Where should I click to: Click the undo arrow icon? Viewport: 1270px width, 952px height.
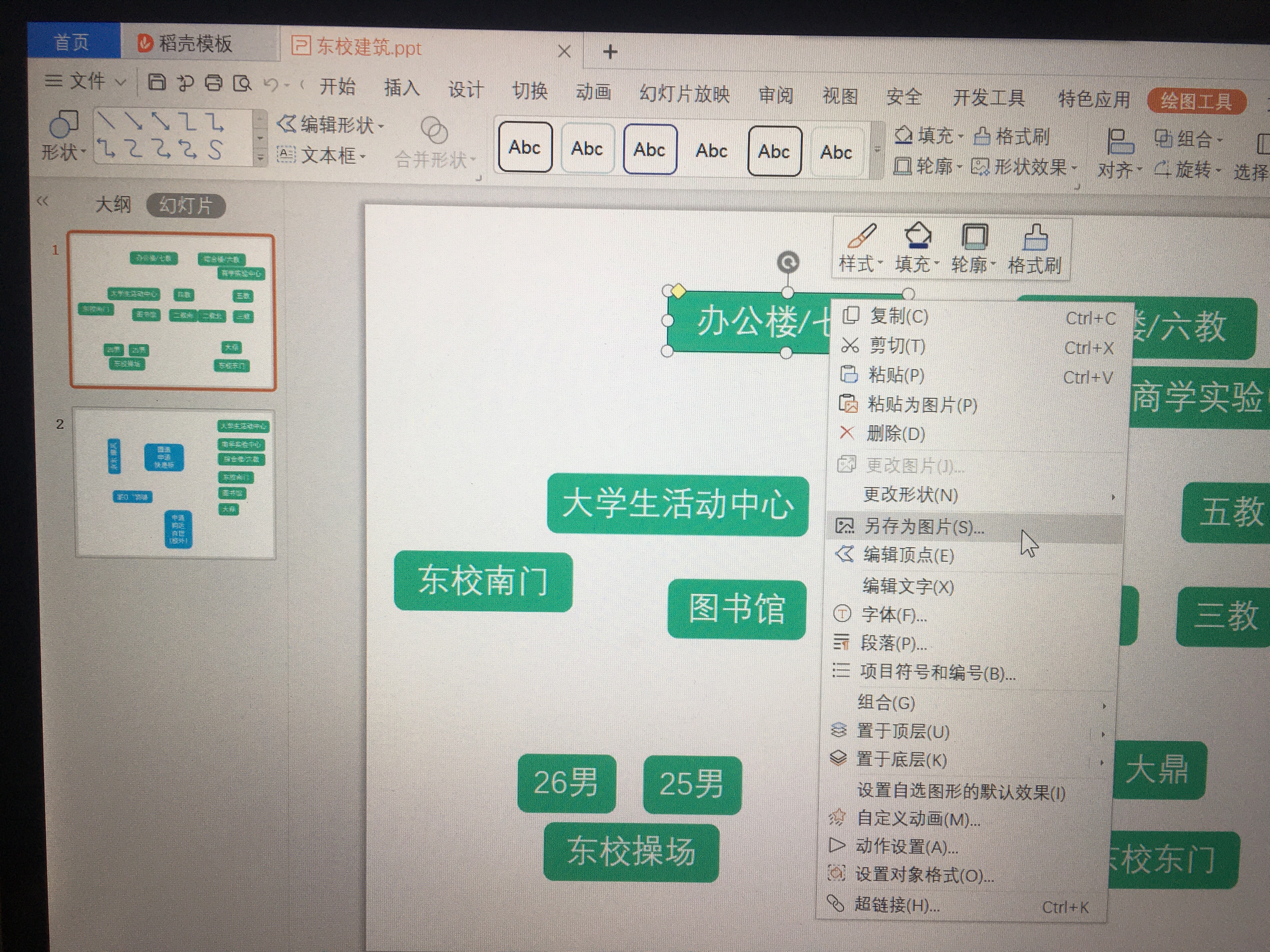point(271,84)
